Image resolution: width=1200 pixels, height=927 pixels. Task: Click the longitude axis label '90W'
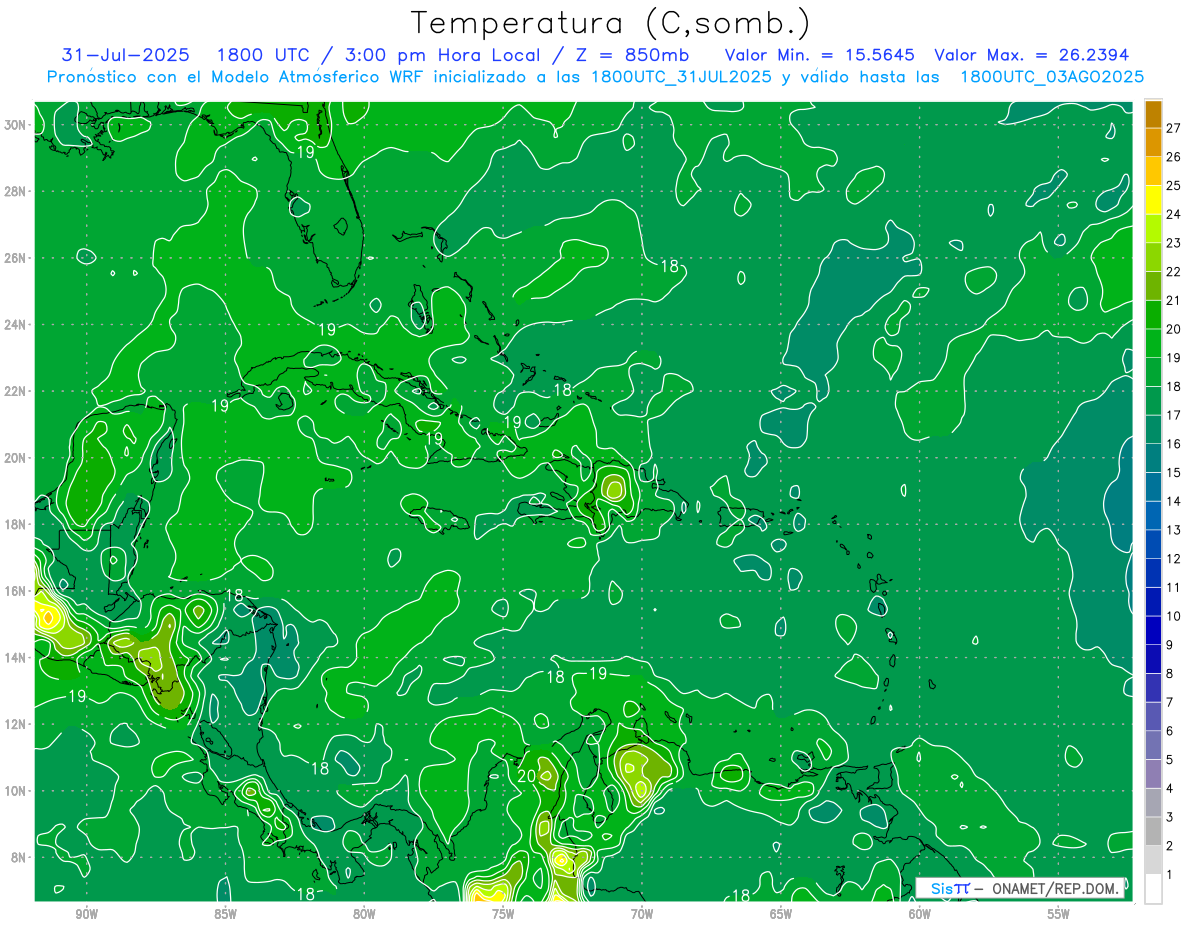[87, 914]
